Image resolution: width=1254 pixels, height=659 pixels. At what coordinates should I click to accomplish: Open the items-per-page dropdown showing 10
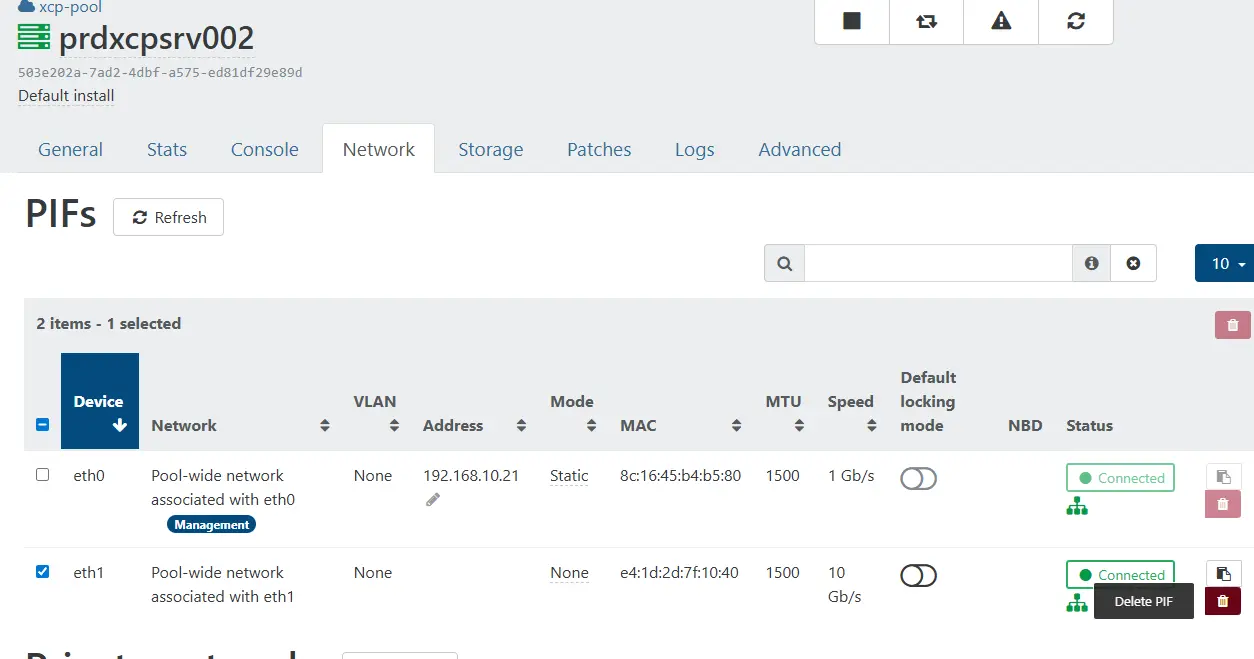(x=1224, y=263)
